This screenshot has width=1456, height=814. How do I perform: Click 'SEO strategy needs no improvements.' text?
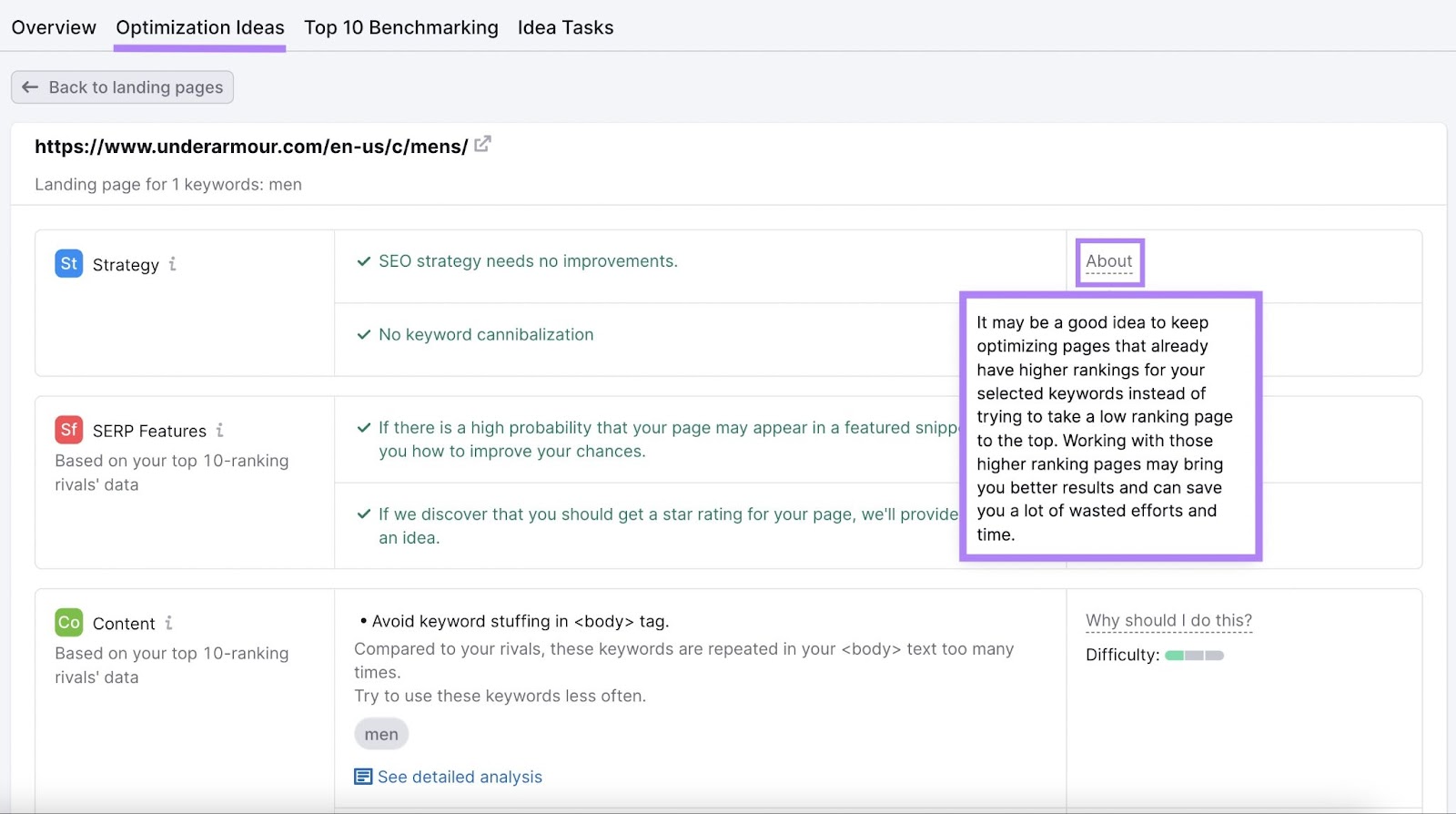(x=528, y=261)
